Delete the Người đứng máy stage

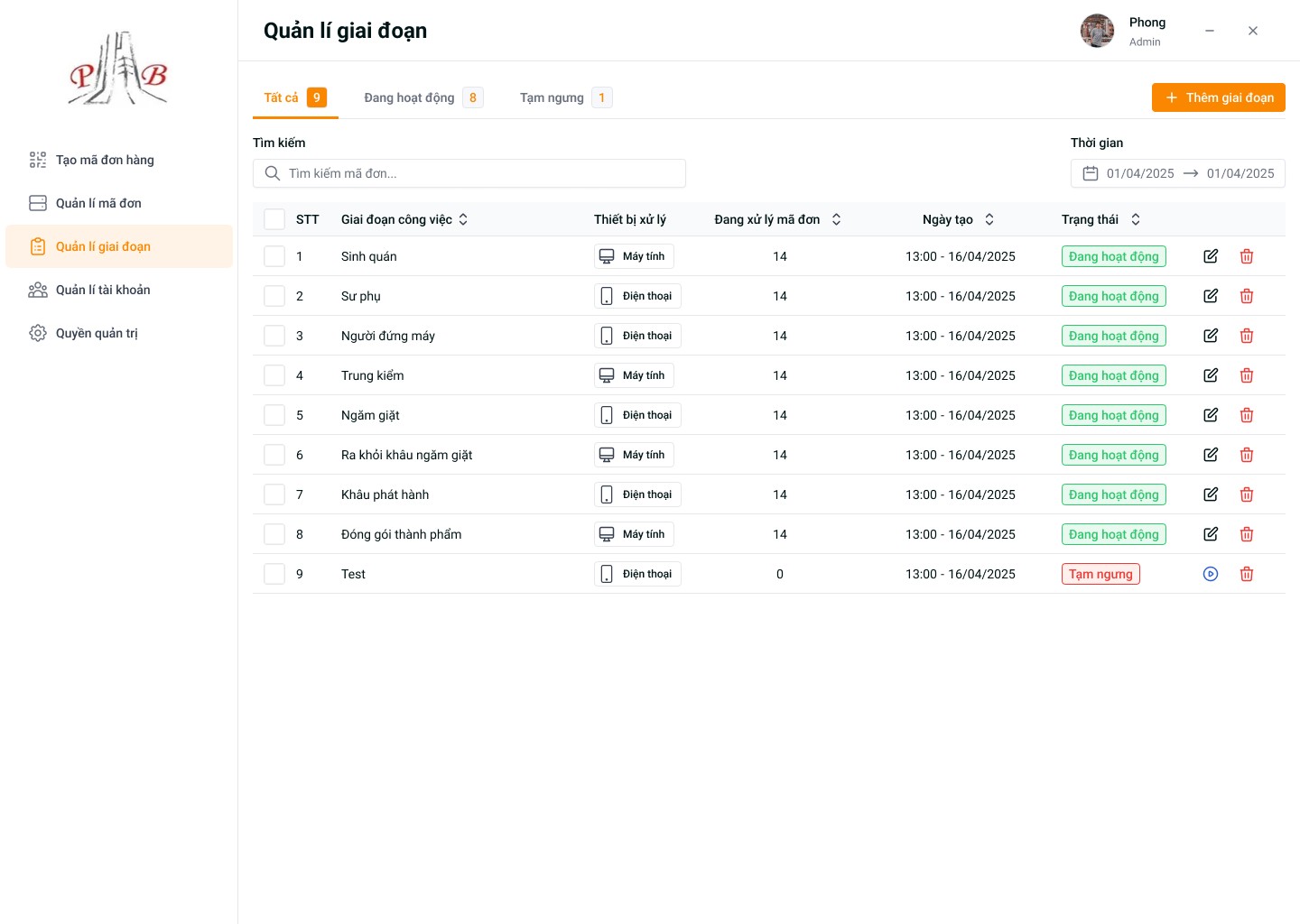(1247, 336)
